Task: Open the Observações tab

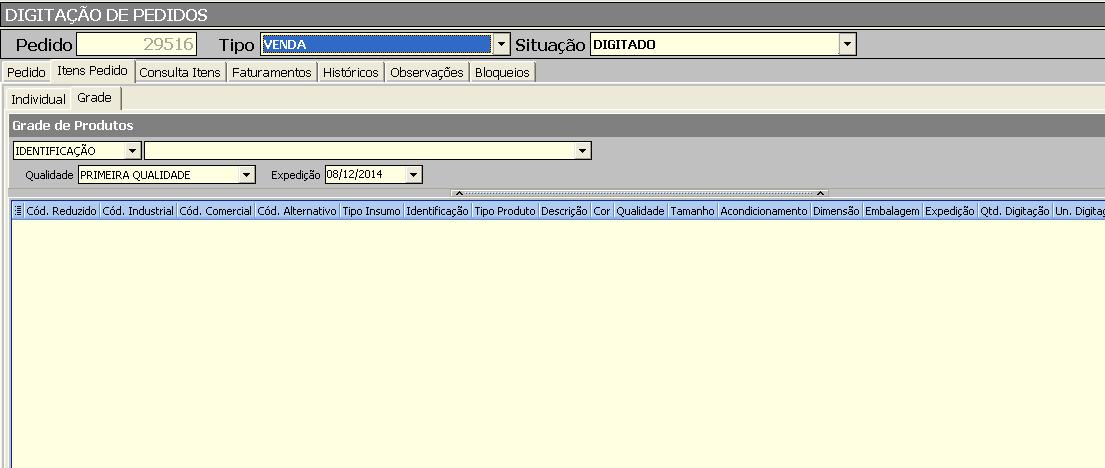Action: 427,73
